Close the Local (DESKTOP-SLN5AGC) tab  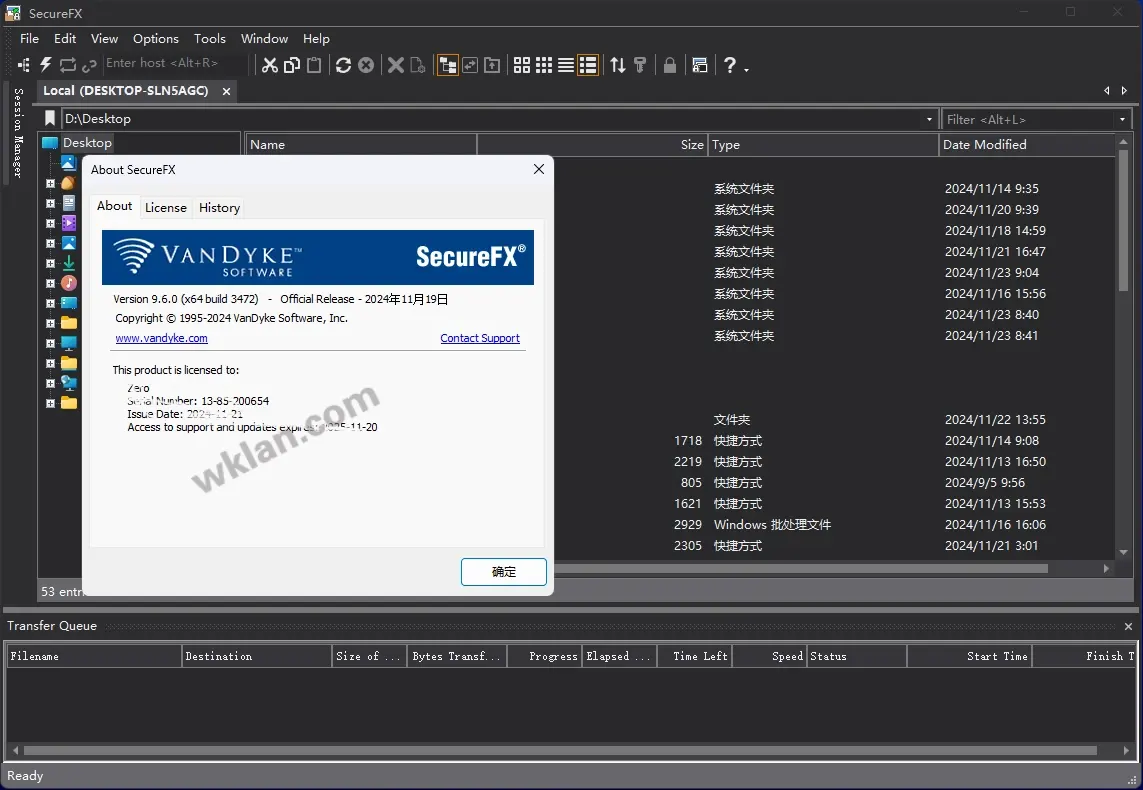pos(227,91)
